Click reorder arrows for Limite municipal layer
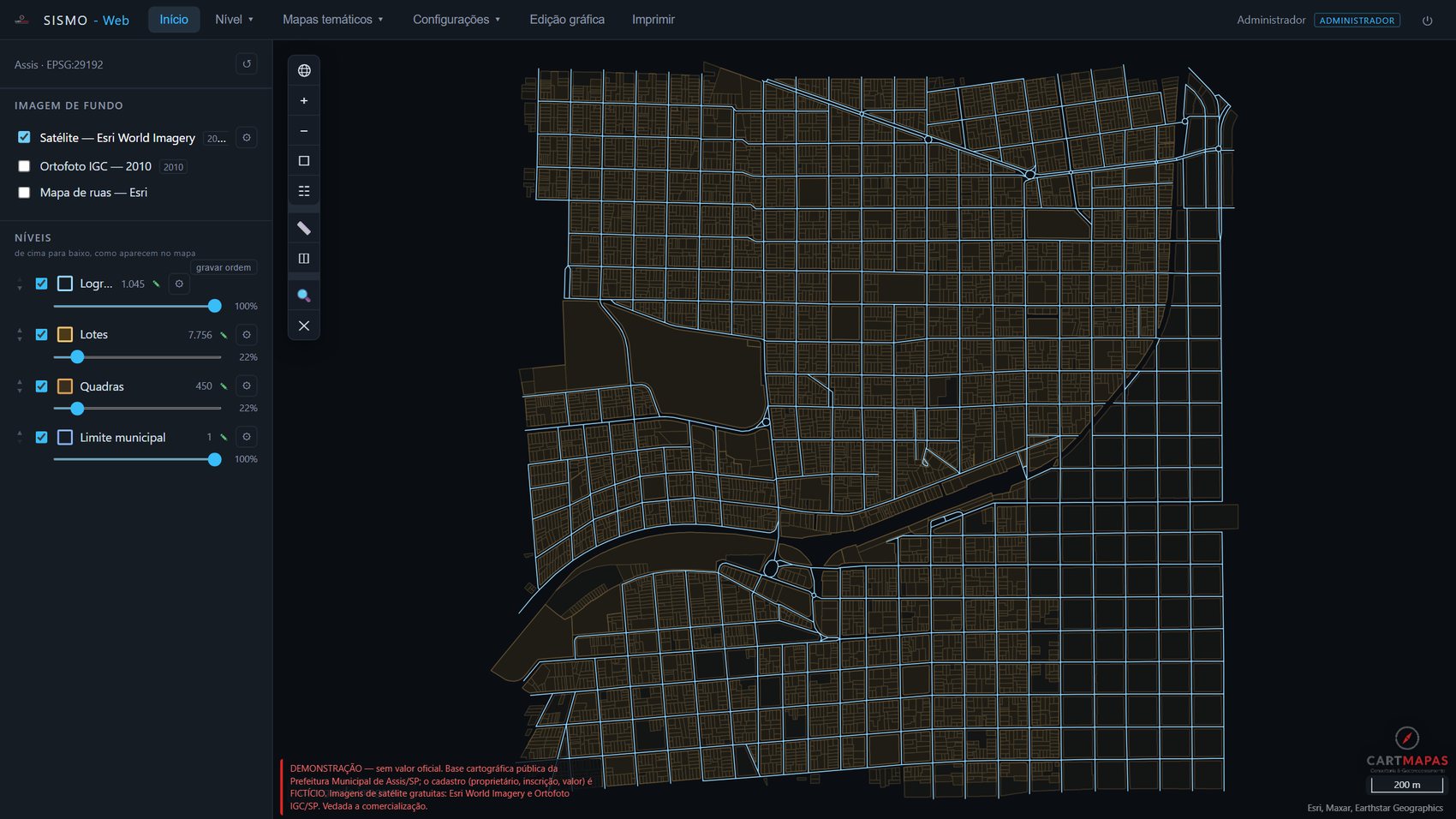 coord(20,437)
